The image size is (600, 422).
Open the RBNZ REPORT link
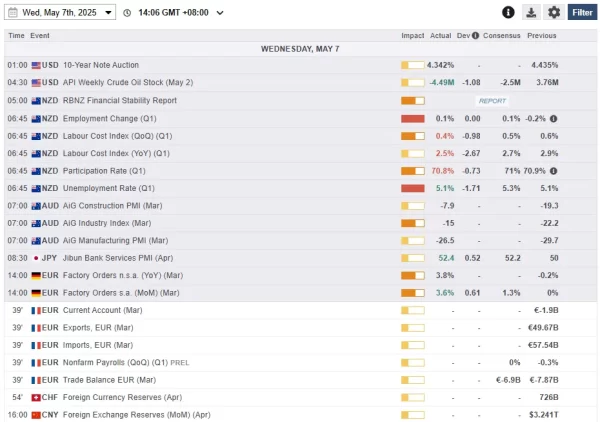click(x=492, y=101)
